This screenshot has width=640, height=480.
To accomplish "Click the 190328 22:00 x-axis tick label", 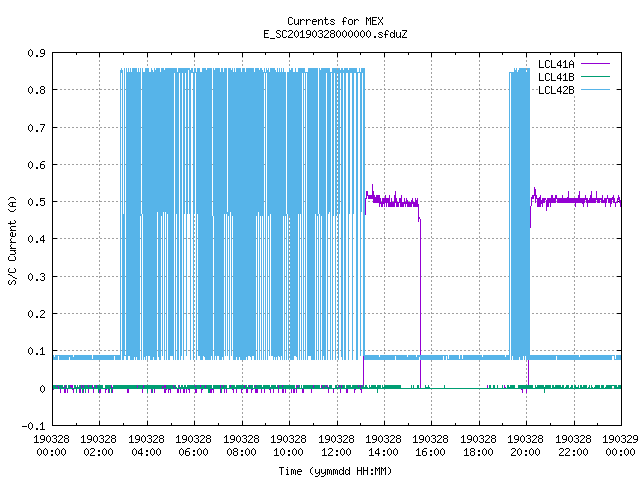I will [x=573, y=446].
